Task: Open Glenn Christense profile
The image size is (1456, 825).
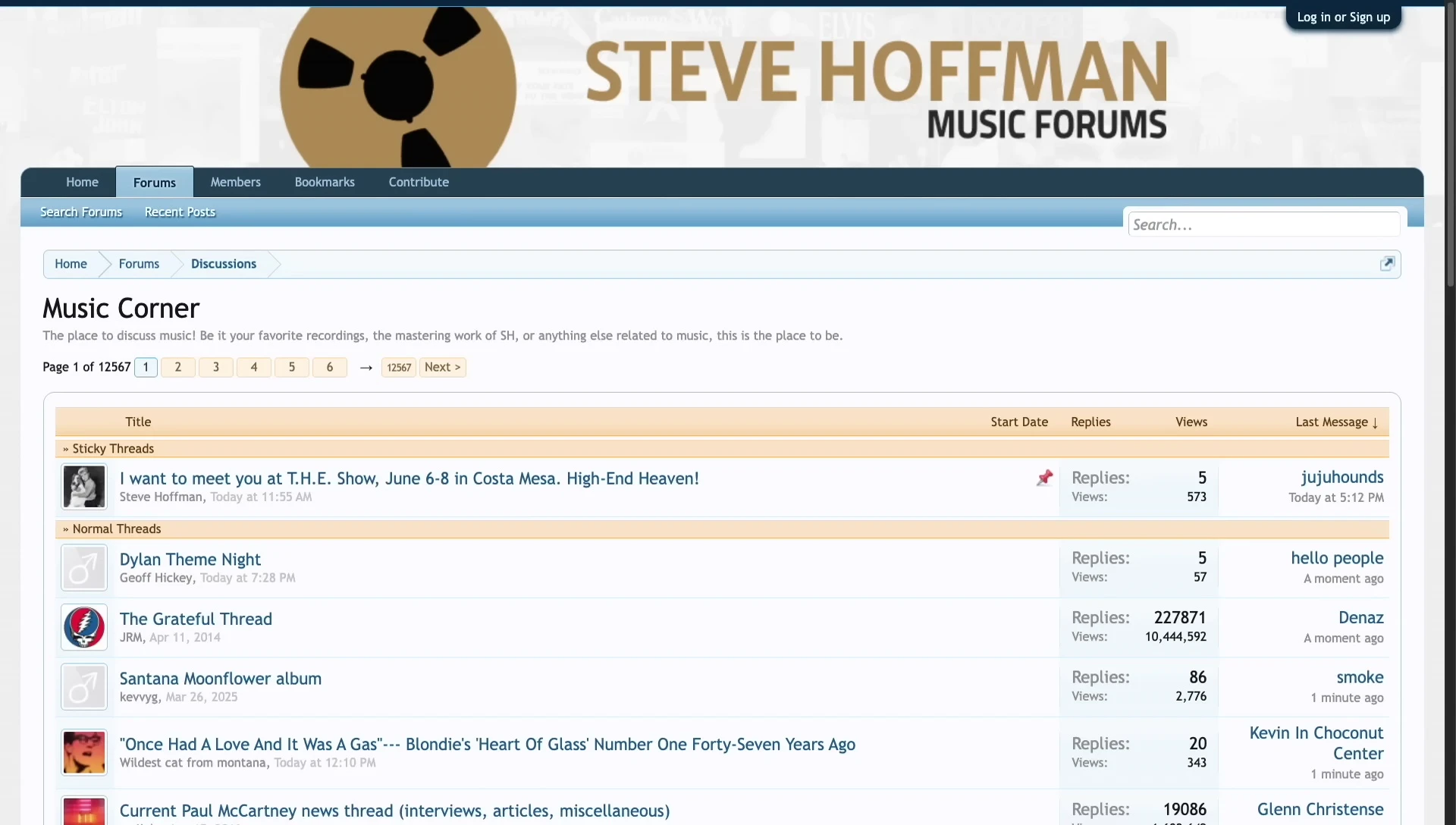Action: tap(1320, 809)
